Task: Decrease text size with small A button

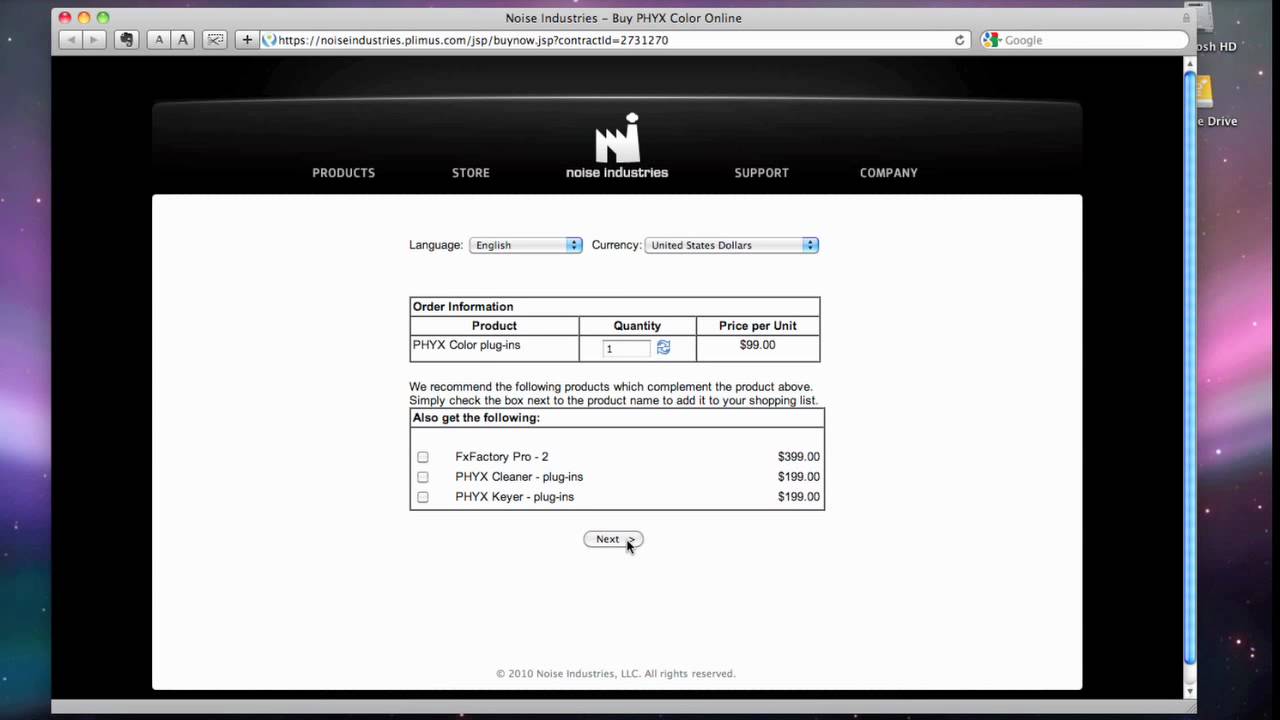Action: (x=158, y=40)
